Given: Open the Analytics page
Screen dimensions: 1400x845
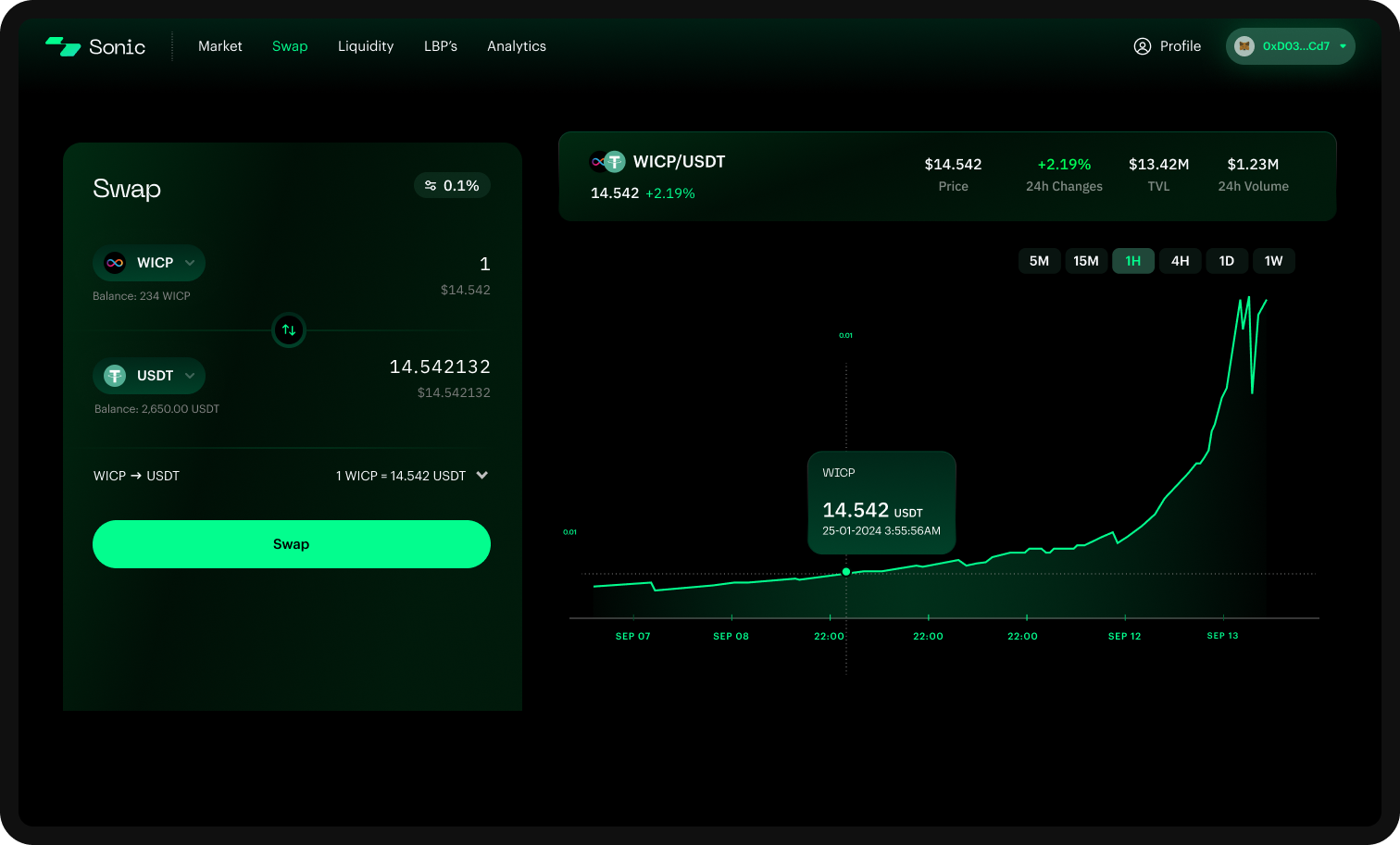Looking at the screenshot, I should coord(517,45).
